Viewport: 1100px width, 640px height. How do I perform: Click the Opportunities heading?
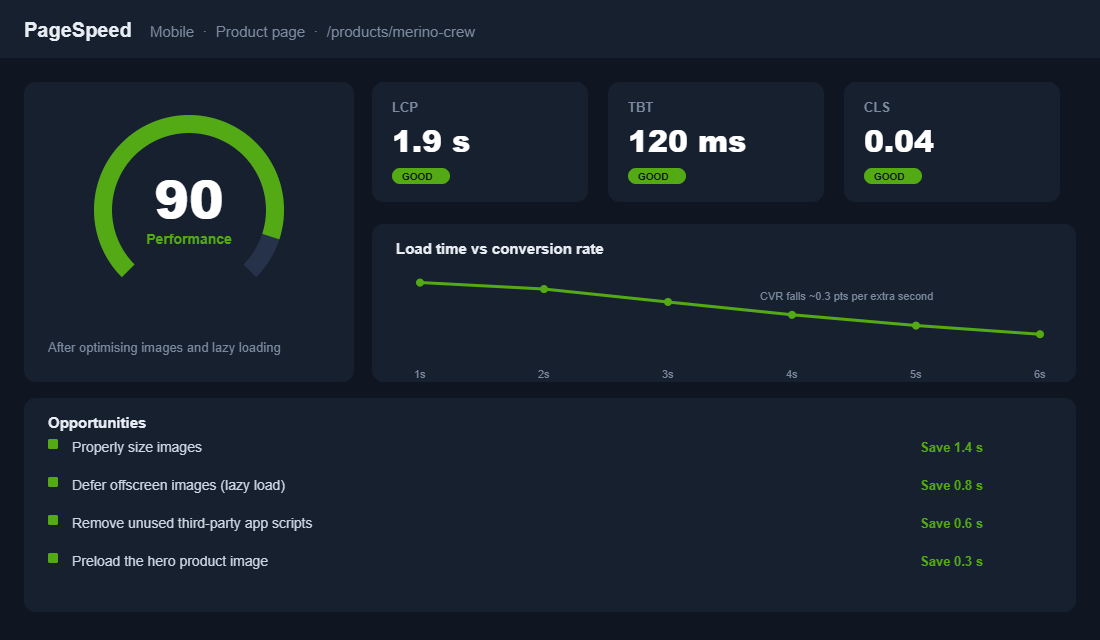click(x=97, y=423)
